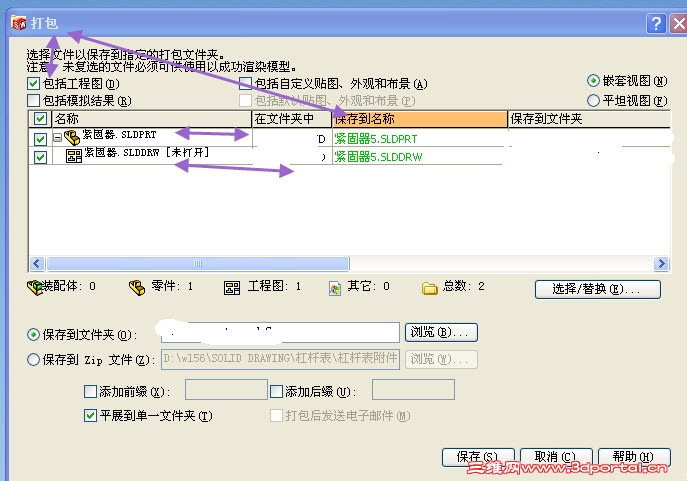Enable 包括模拟结果 checkbox
Image resolution: width=687 pixels, height=481 pixels.
coord(34,101)
